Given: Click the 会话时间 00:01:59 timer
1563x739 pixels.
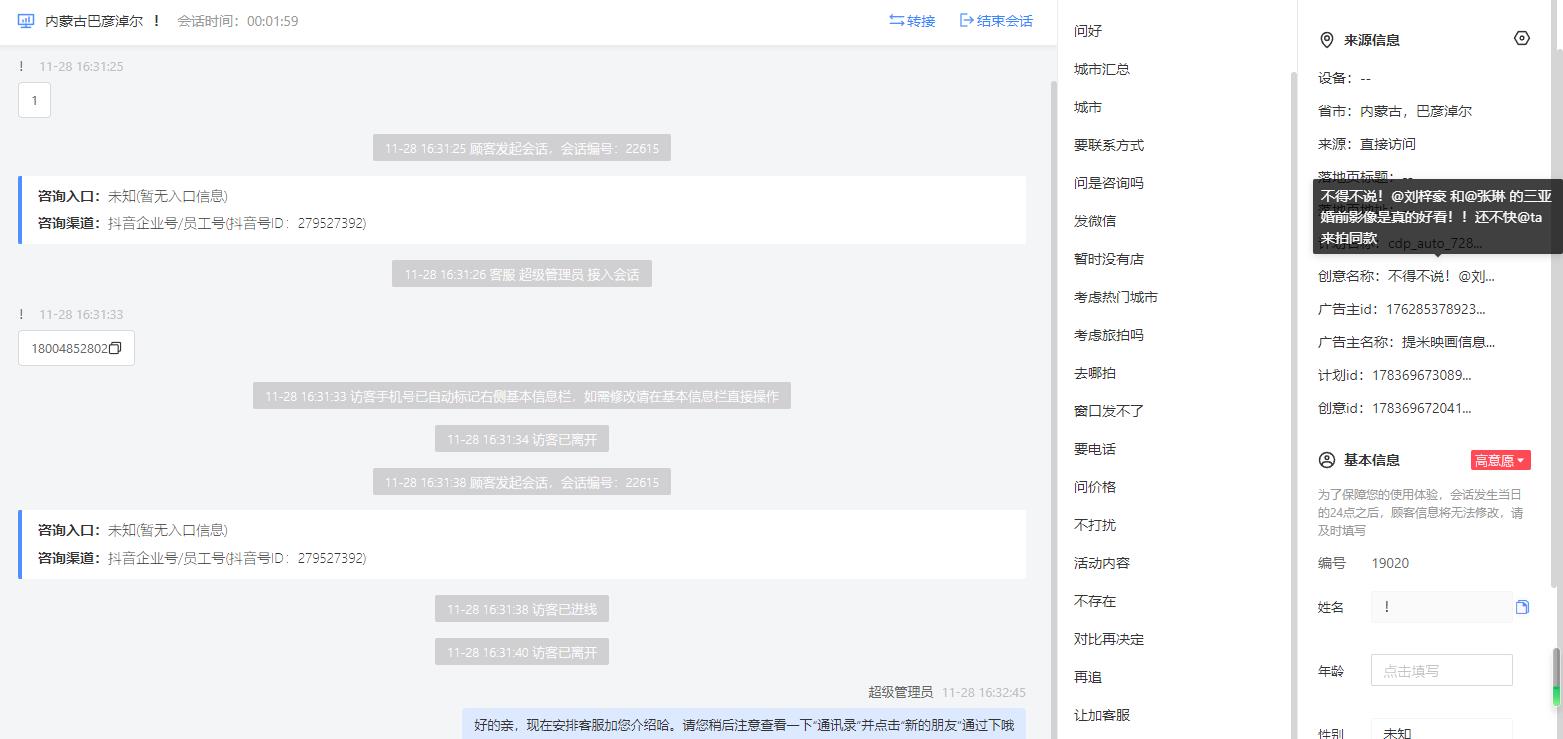Looking at the screenshot, I should (238, 21).
